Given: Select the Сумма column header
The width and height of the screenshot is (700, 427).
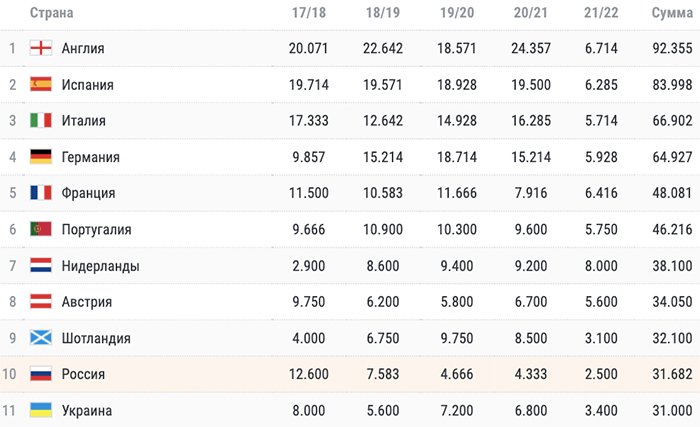Looking at the screenshot, I should (x=672, y=13).
